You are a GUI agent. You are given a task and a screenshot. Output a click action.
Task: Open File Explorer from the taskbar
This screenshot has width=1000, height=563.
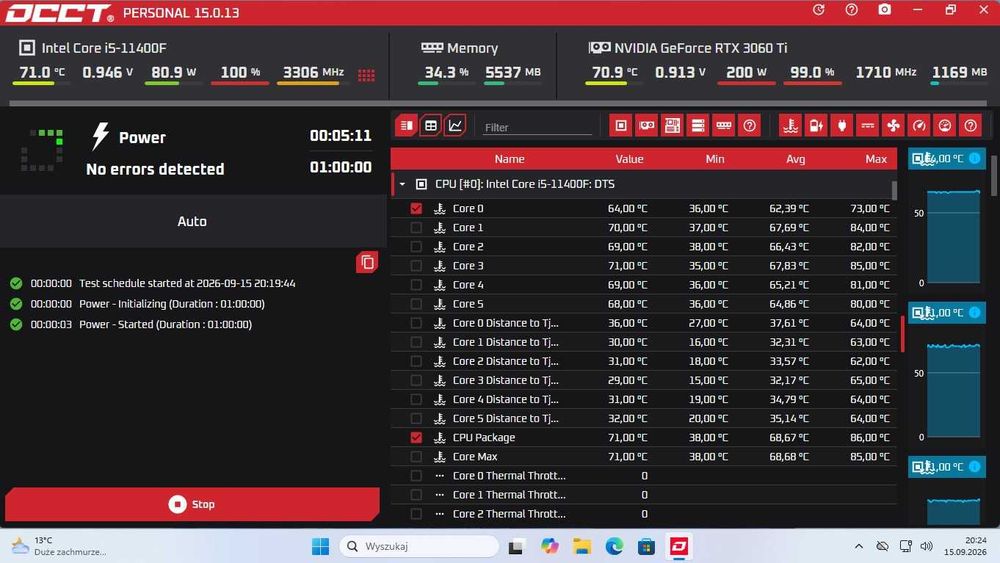coord(582,546)
